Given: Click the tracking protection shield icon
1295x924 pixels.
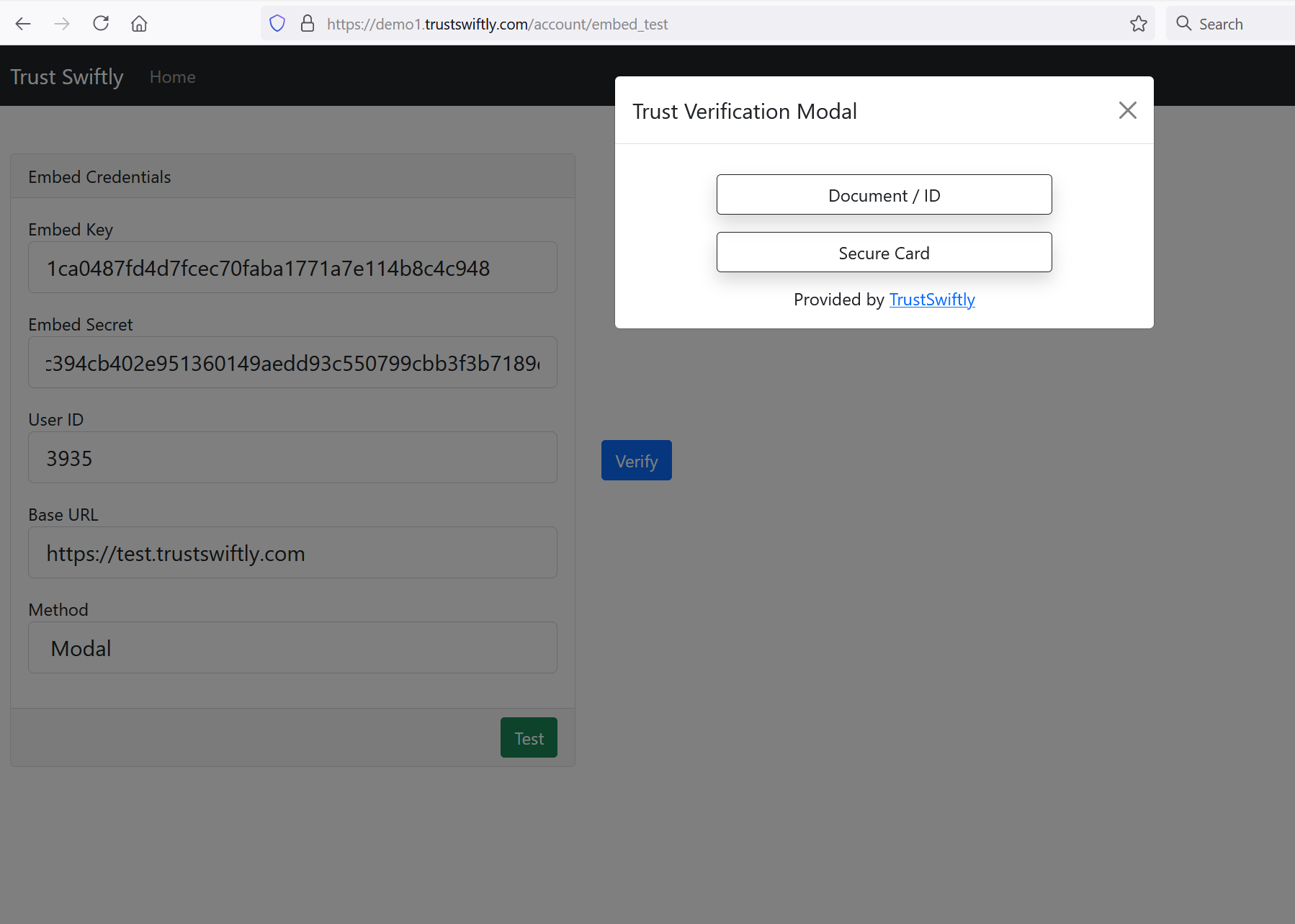Looking at the screenshot, I should point(277,24).
